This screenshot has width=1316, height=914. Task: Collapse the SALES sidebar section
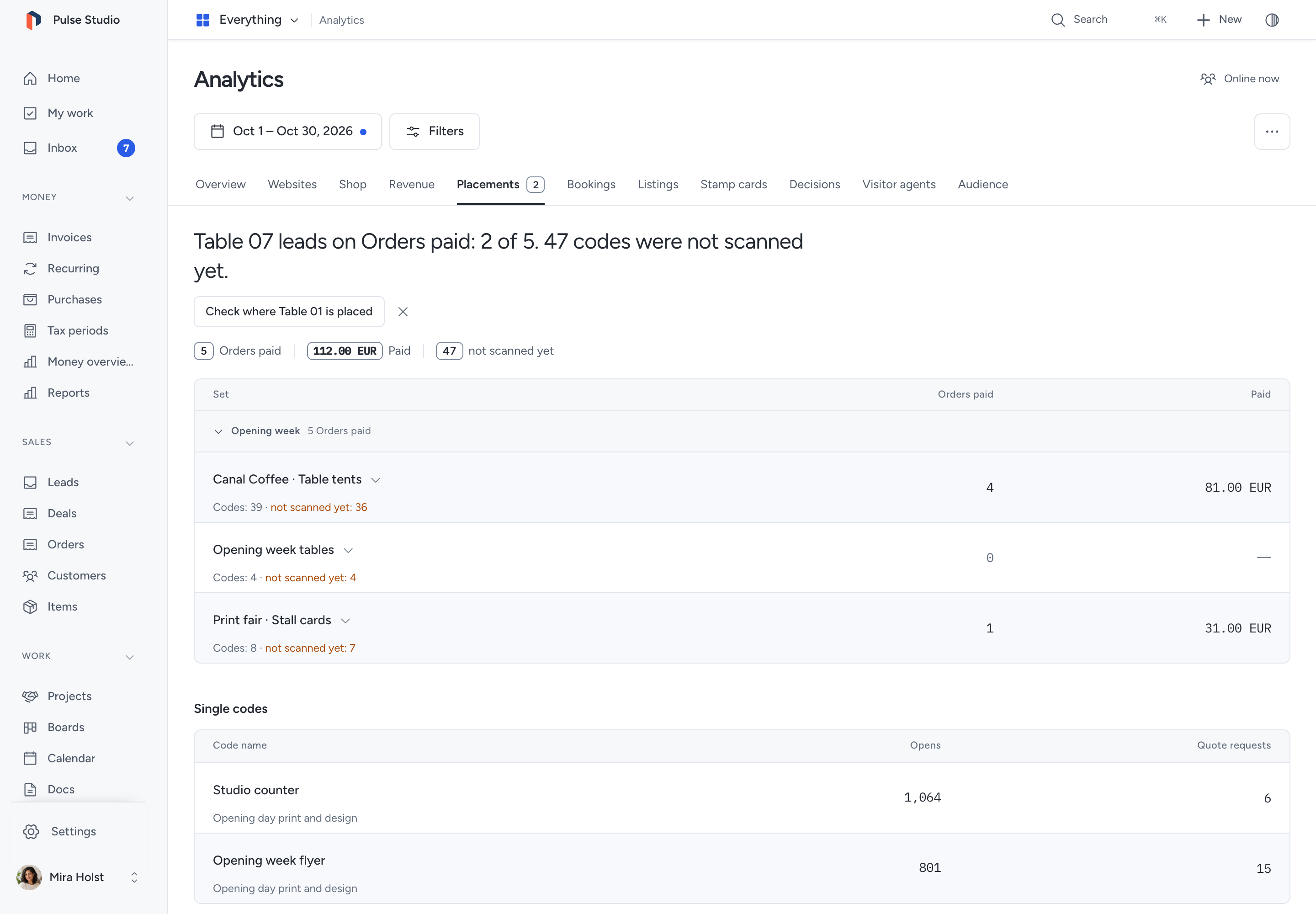pos(130,443)
